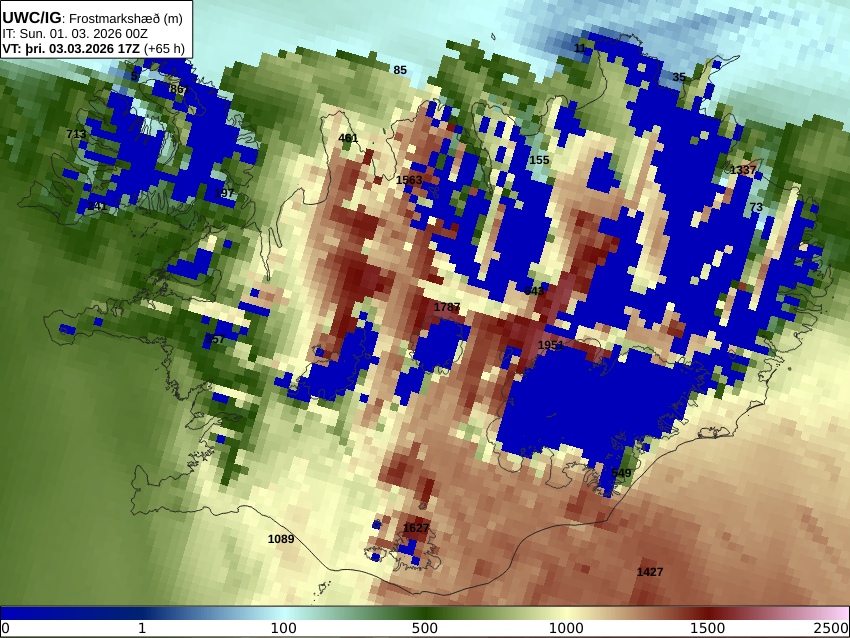
Task: Click the 35 value near northeast coast
Action: (679, 77)
